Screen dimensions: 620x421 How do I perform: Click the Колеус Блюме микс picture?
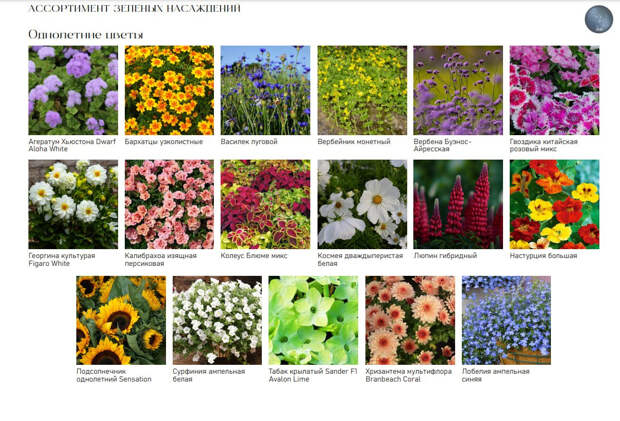(x=265, y=204)
